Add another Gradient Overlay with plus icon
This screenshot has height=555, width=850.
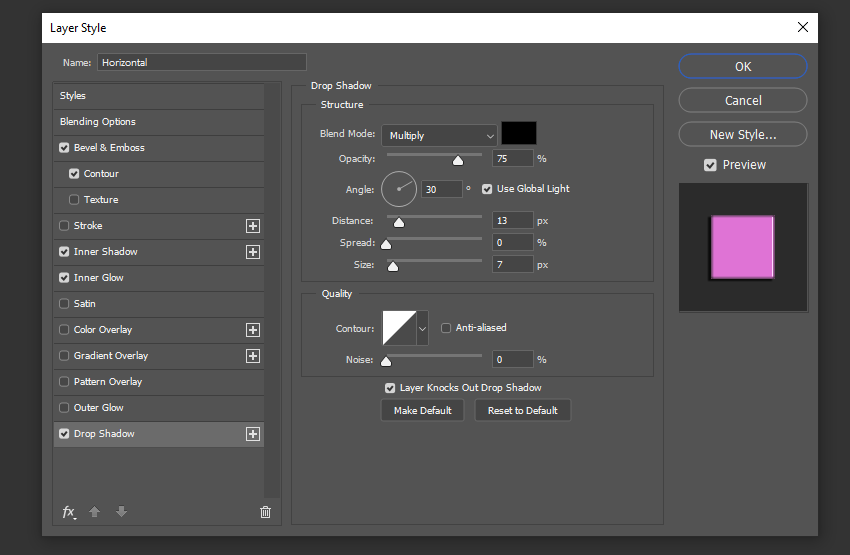click(253, 356)
